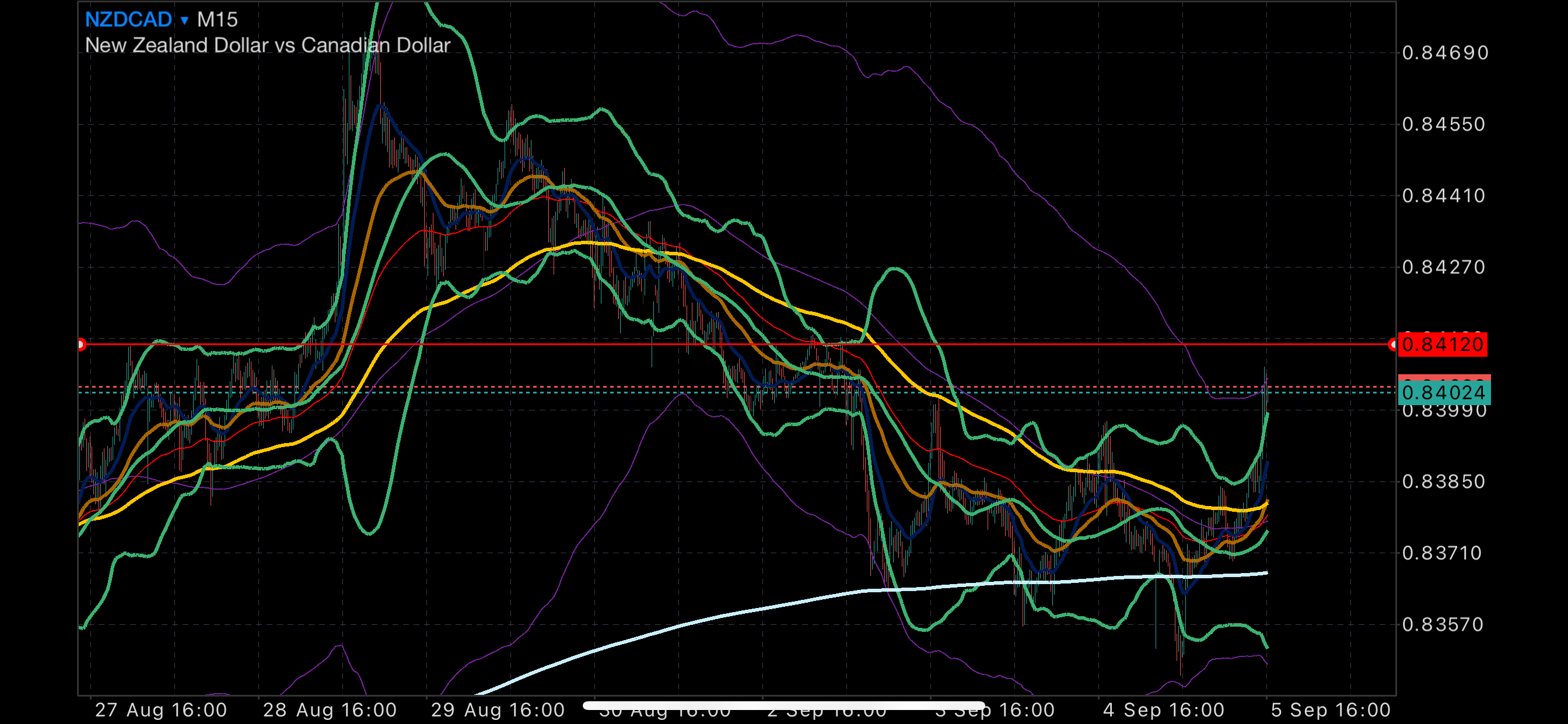The height and width of the screenshot is (724, 1568).
Task: Click the blue arrow beside NZDCAD
Action: [184, 20]
